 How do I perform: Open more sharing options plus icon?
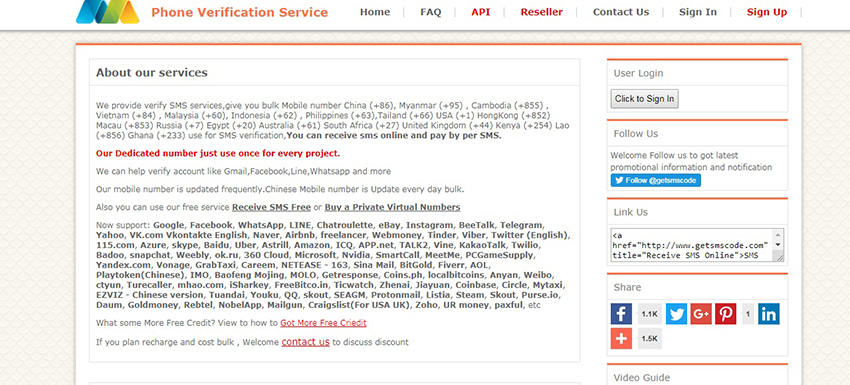click(621, 338)
